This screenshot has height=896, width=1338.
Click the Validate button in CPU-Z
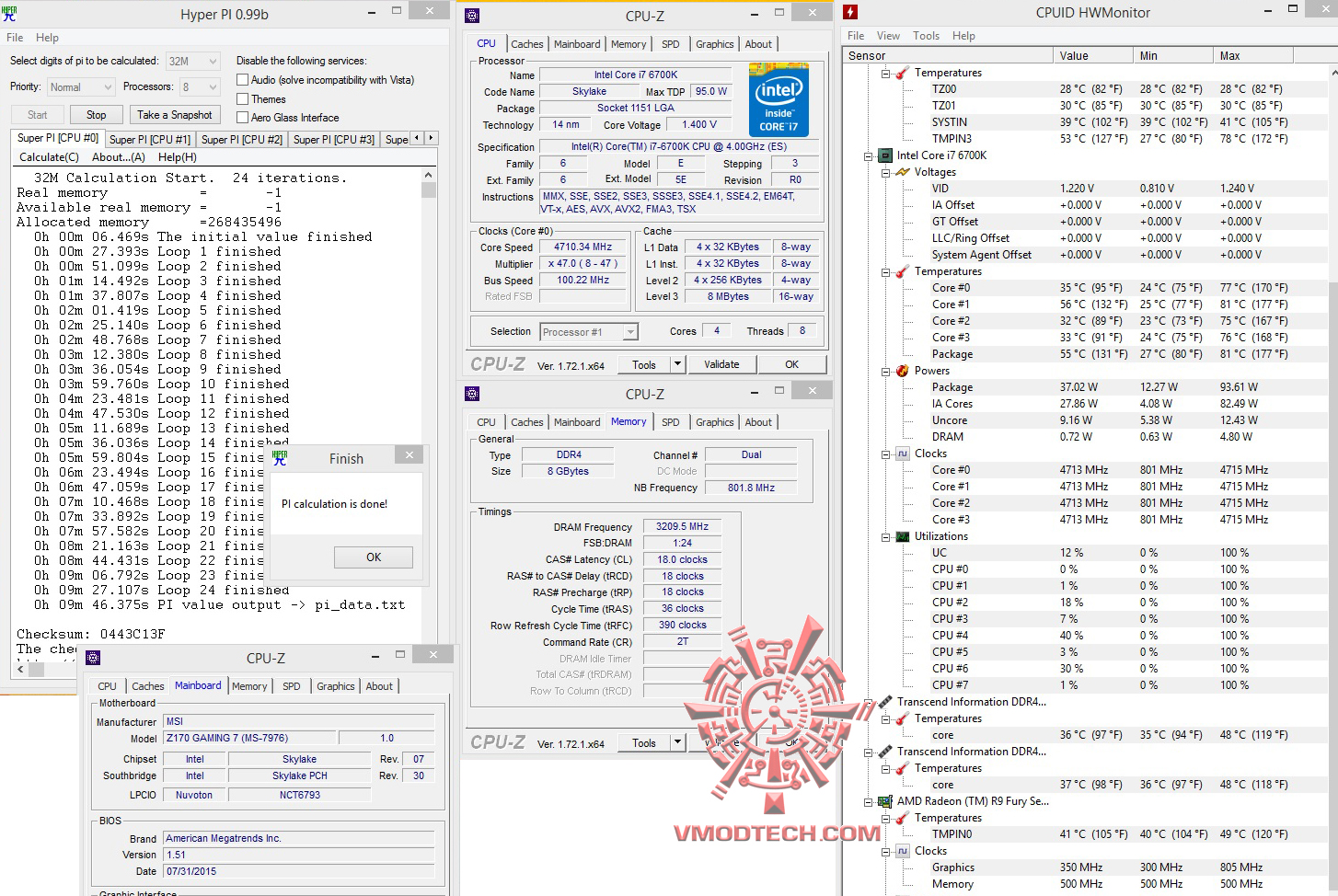tap(721, 364)
